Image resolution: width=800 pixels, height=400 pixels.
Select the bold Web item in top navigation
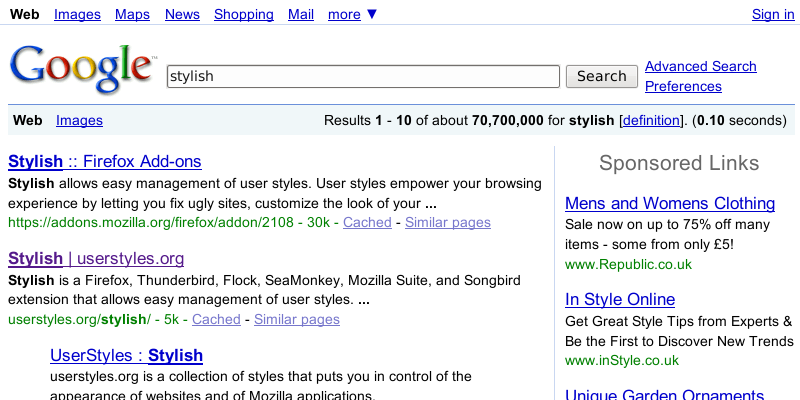(24, 14)
